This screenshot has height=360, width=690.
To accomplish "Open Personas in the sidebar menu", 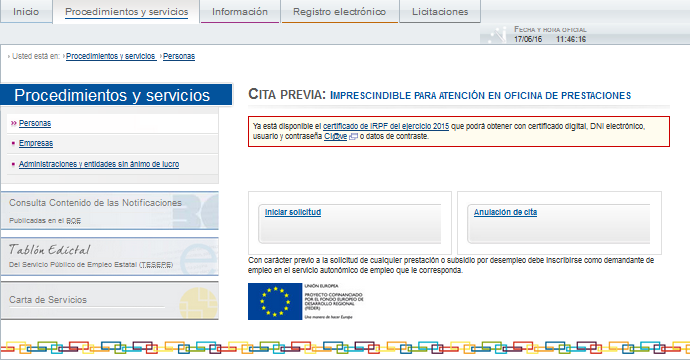I will pyautogui.click(x=35, y=123).
